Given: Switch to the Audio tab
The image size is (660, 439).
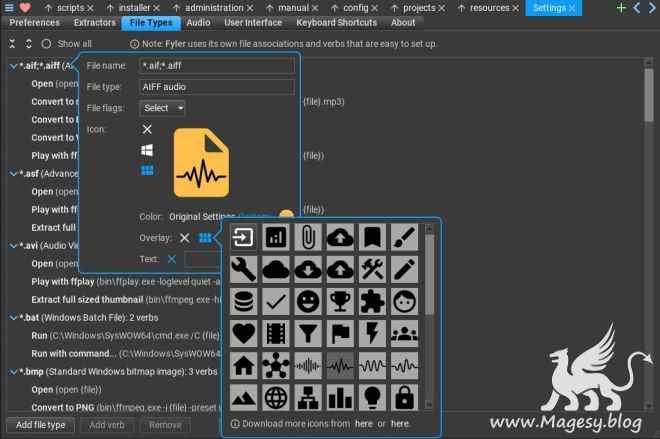Looking at the screenshot, I should (x=198, y=23).
